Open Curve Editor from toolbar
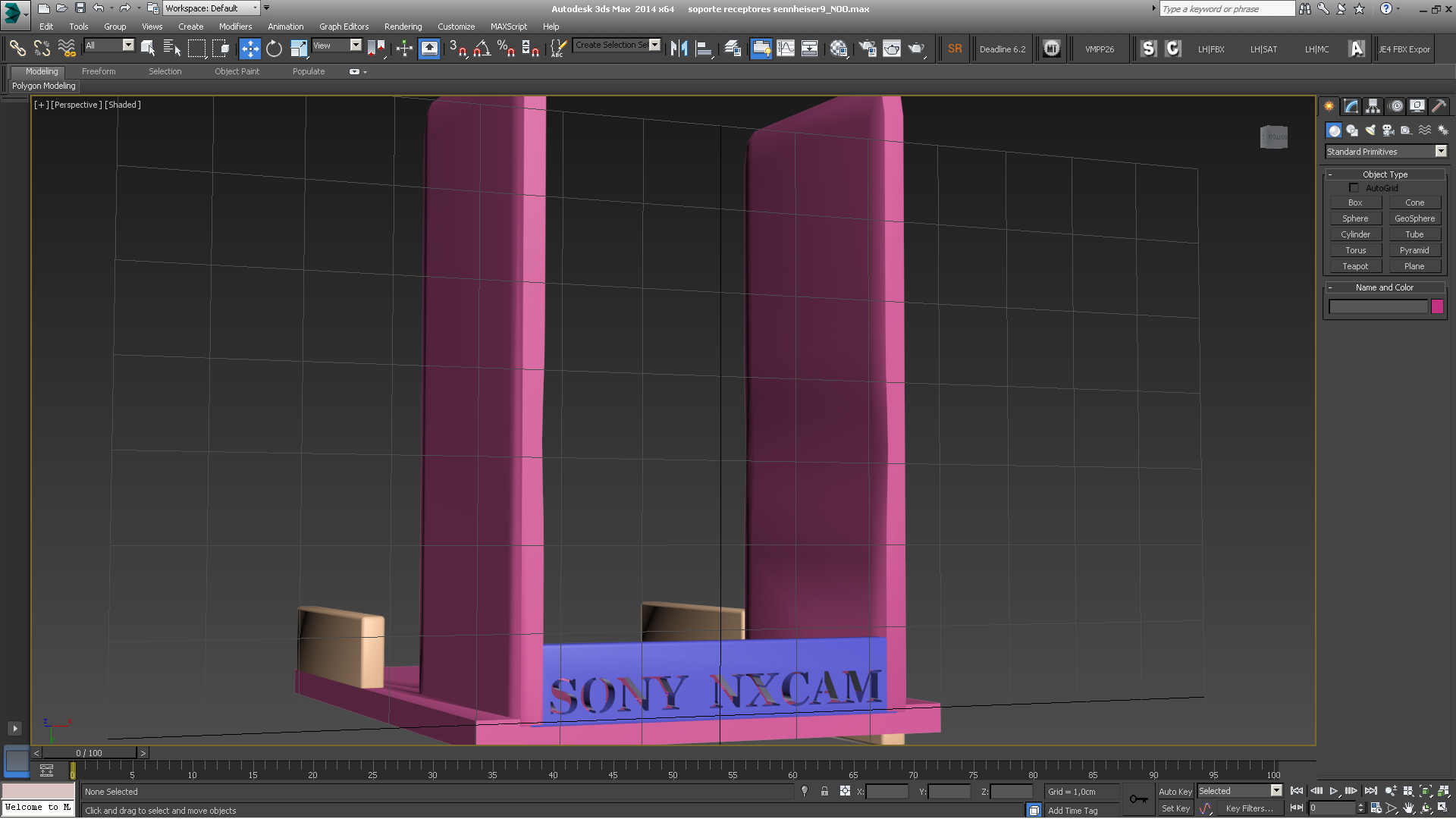Image resolution: width=1456 pixels, height=819 pixels. coord(786,49)
